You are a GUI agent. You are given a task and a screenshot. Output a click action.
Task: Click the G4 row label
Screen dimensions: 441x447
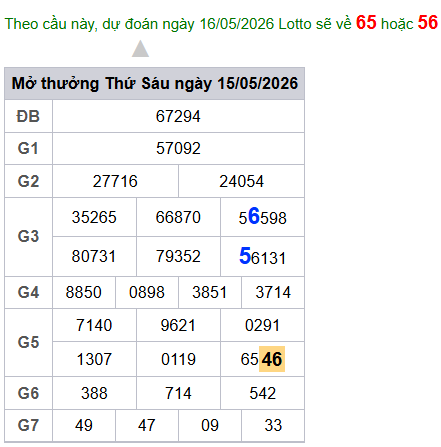[x=28, y=292]
